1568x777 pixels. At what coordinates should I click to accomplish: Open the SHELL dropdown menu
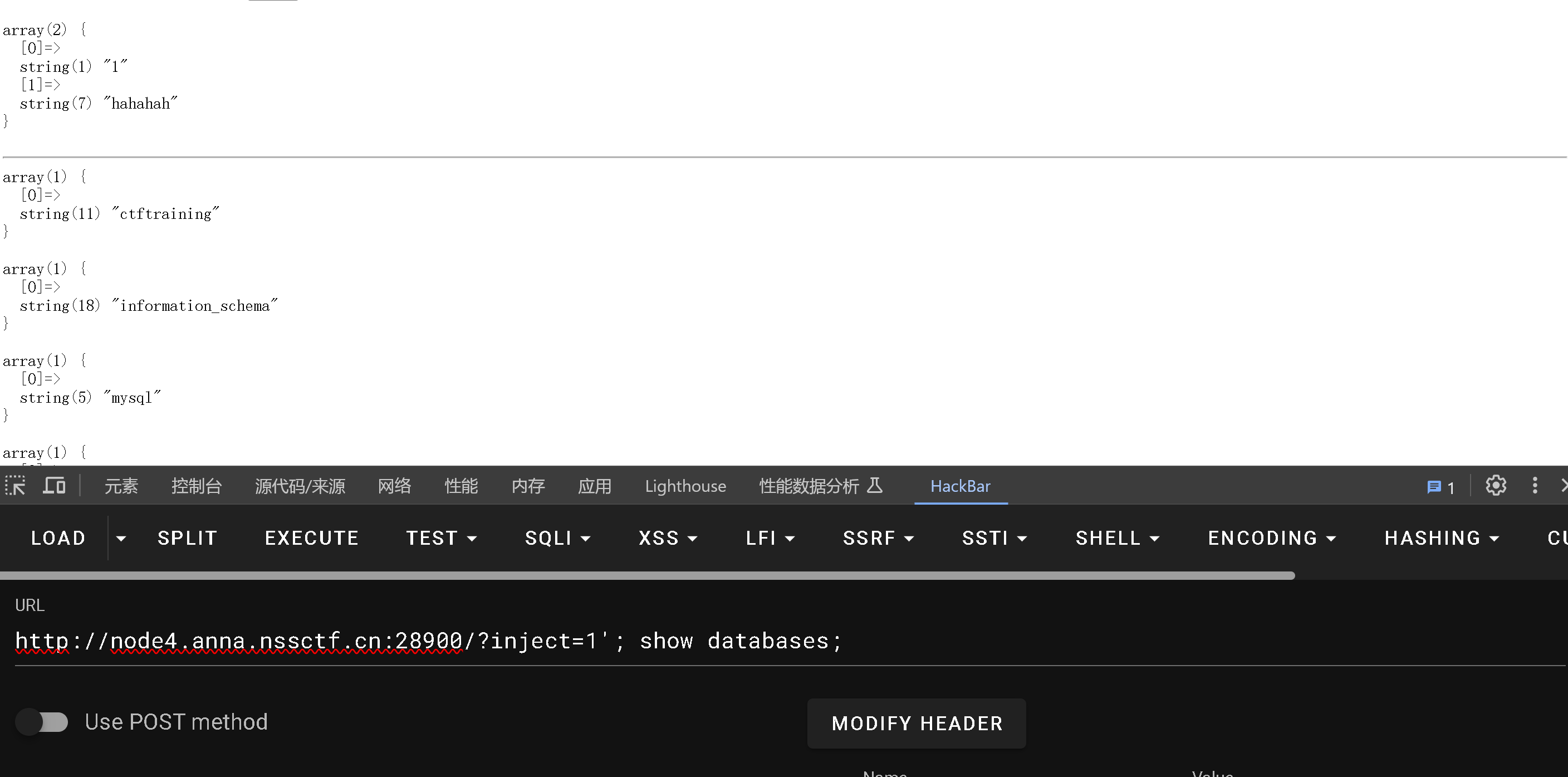(x=1118, y=538)
